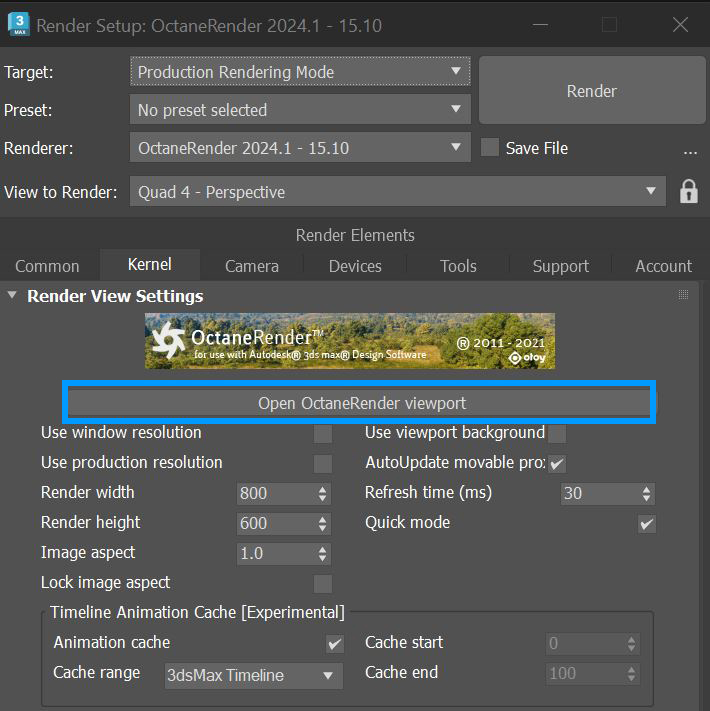
Task: Click the dotted grip icon of Render View Settings rollout
Action: tap(683, 295)
